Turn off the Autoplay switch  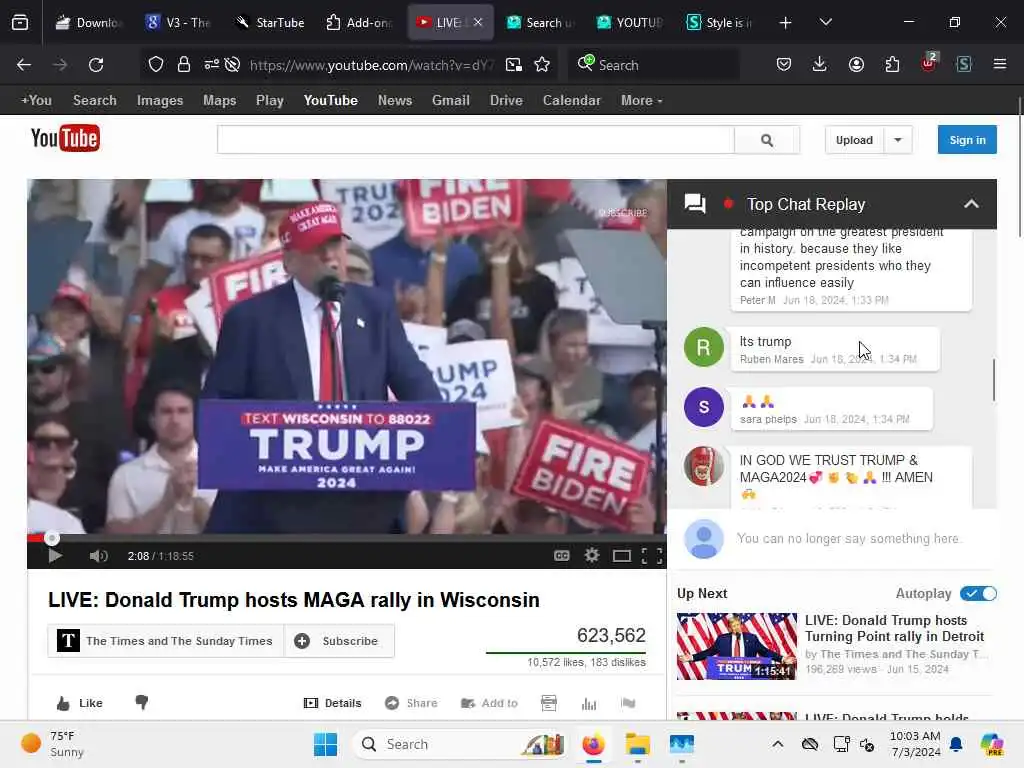(x=978, y=594)
